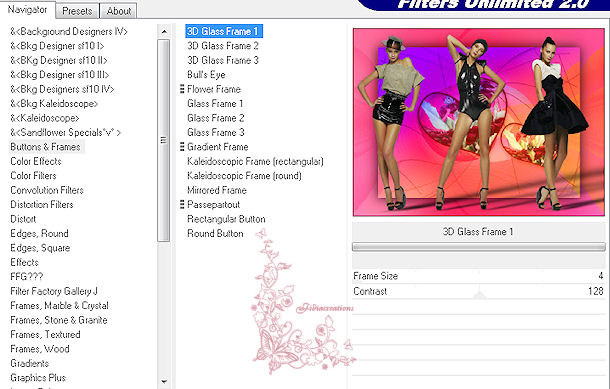This screenshot has width=610, height=389.
Task: Choose the 3D Glass Frame 1 filter
Action: coord(224,31)
